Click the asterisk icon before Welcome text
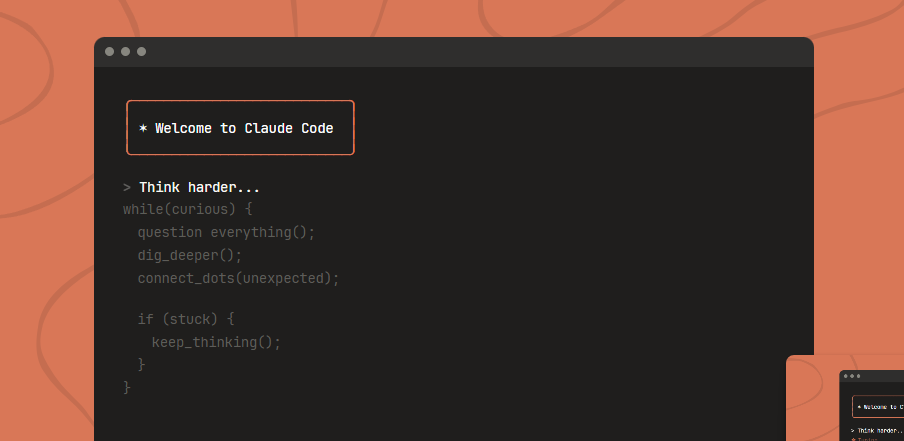Image resolution: width=904 pixels, height=441 pixels. tap(143, 129)
